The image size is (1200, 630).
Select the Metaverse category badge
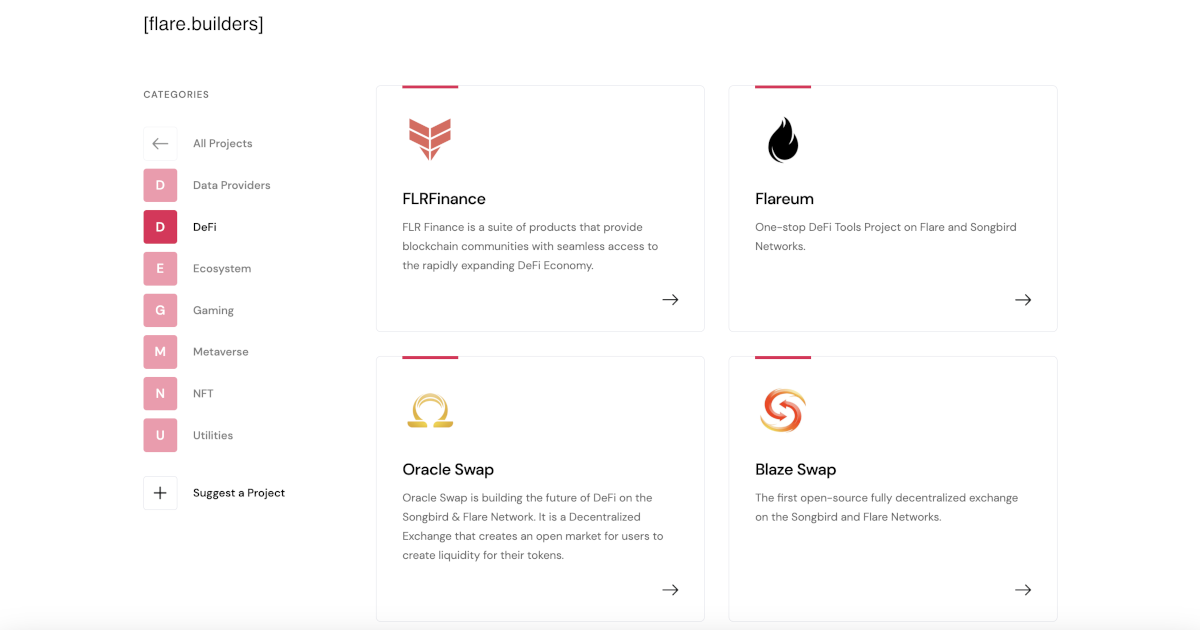tap(160, 351)
